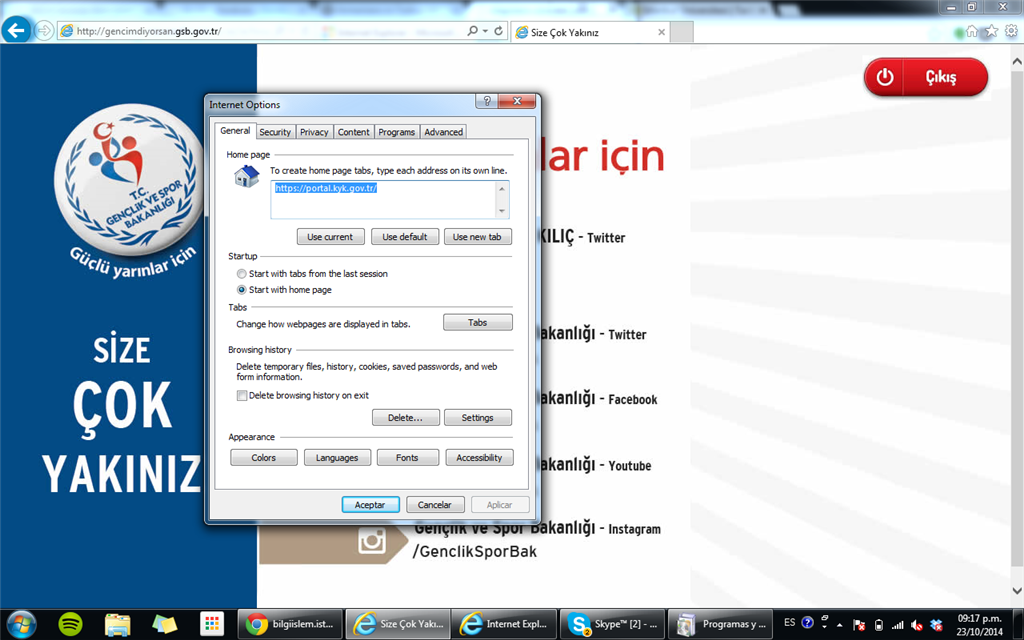Click the ES language indicator in the tray
This screenshot has height=640, width=1024.
coord(790,622)
